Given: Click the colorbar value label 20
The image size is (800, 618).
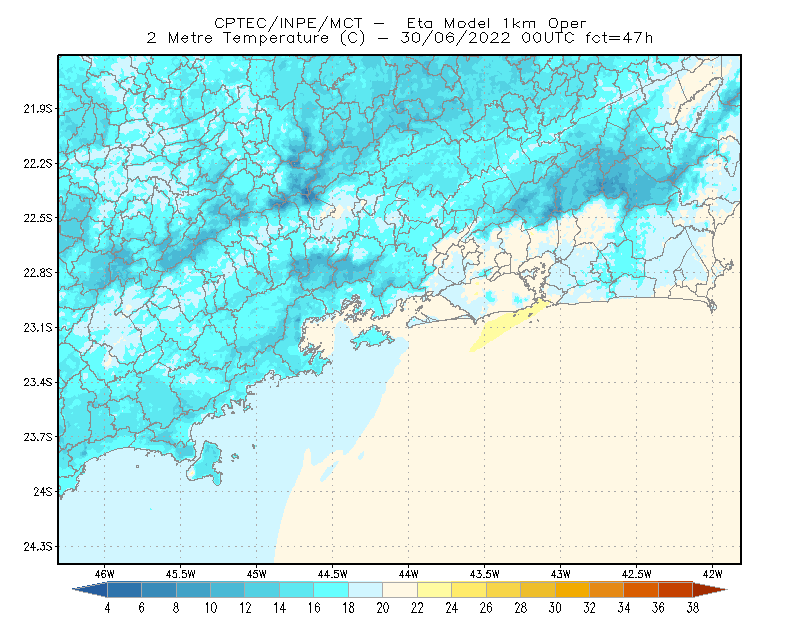Looking at the screenshot, I should (x=383, y=608).
